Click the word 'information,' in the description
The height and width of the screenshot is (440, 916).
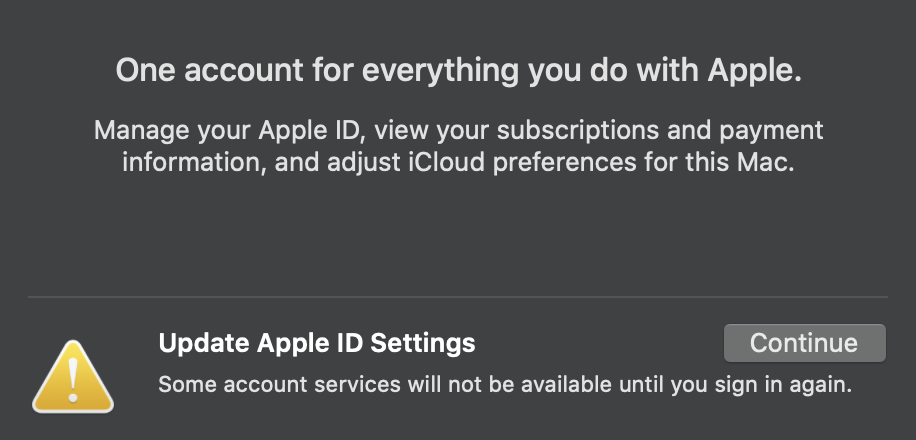tap(186, 162)
